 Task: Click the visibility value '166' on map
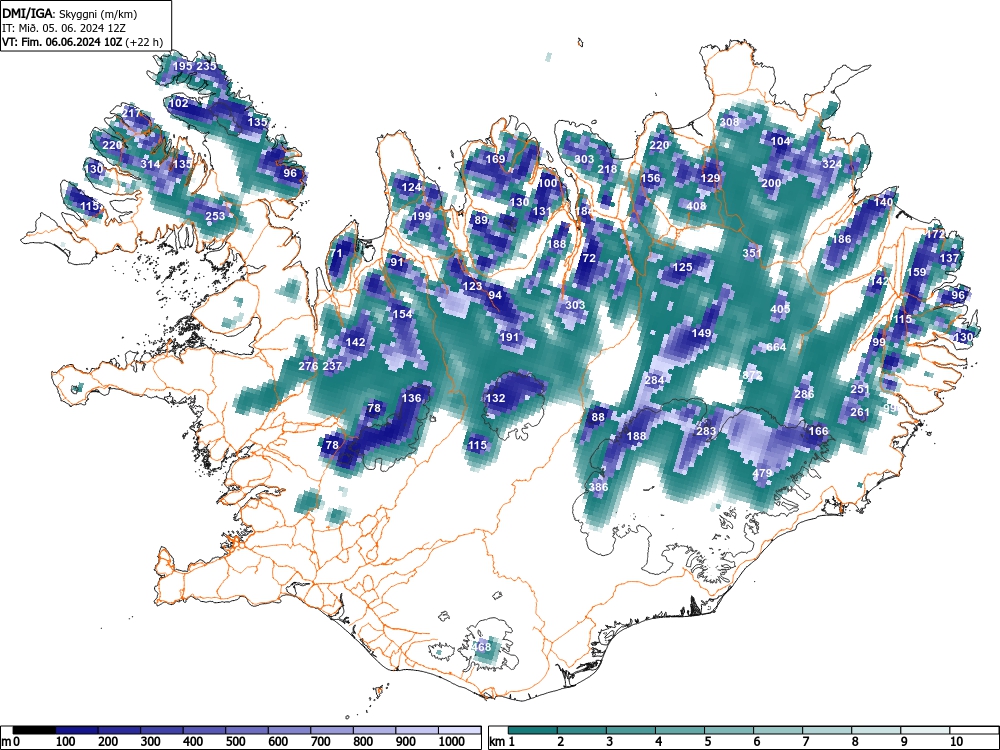(x=818, y=432)
